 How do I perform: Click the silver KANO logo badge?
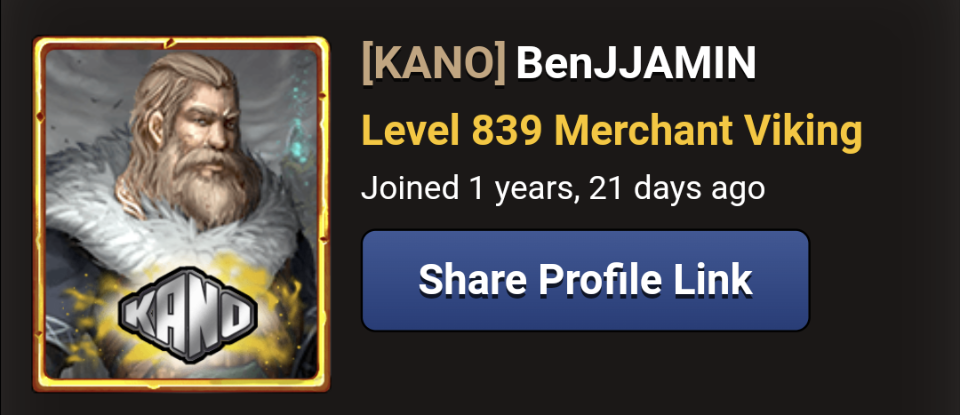click(187, 315)
